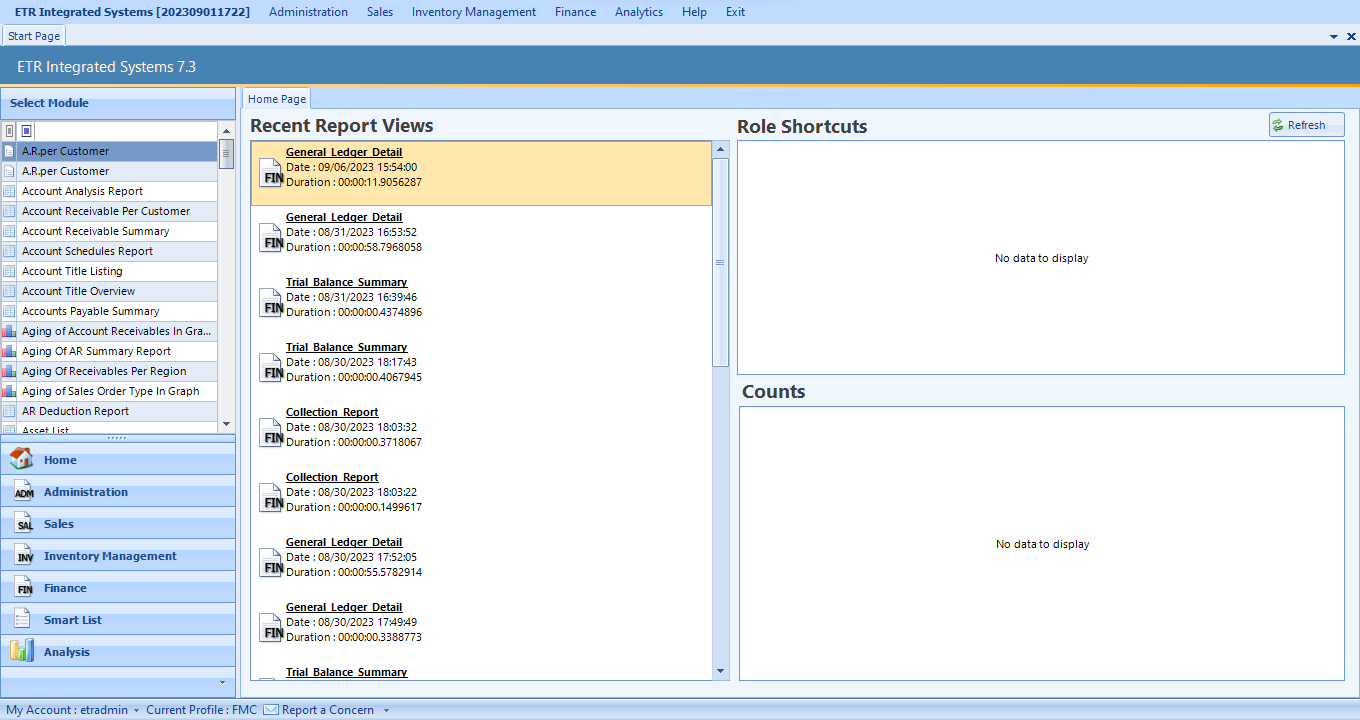Click the Home house icon in navigation pane
Viewport: 1360px width, 720px height.
point(21,460)
